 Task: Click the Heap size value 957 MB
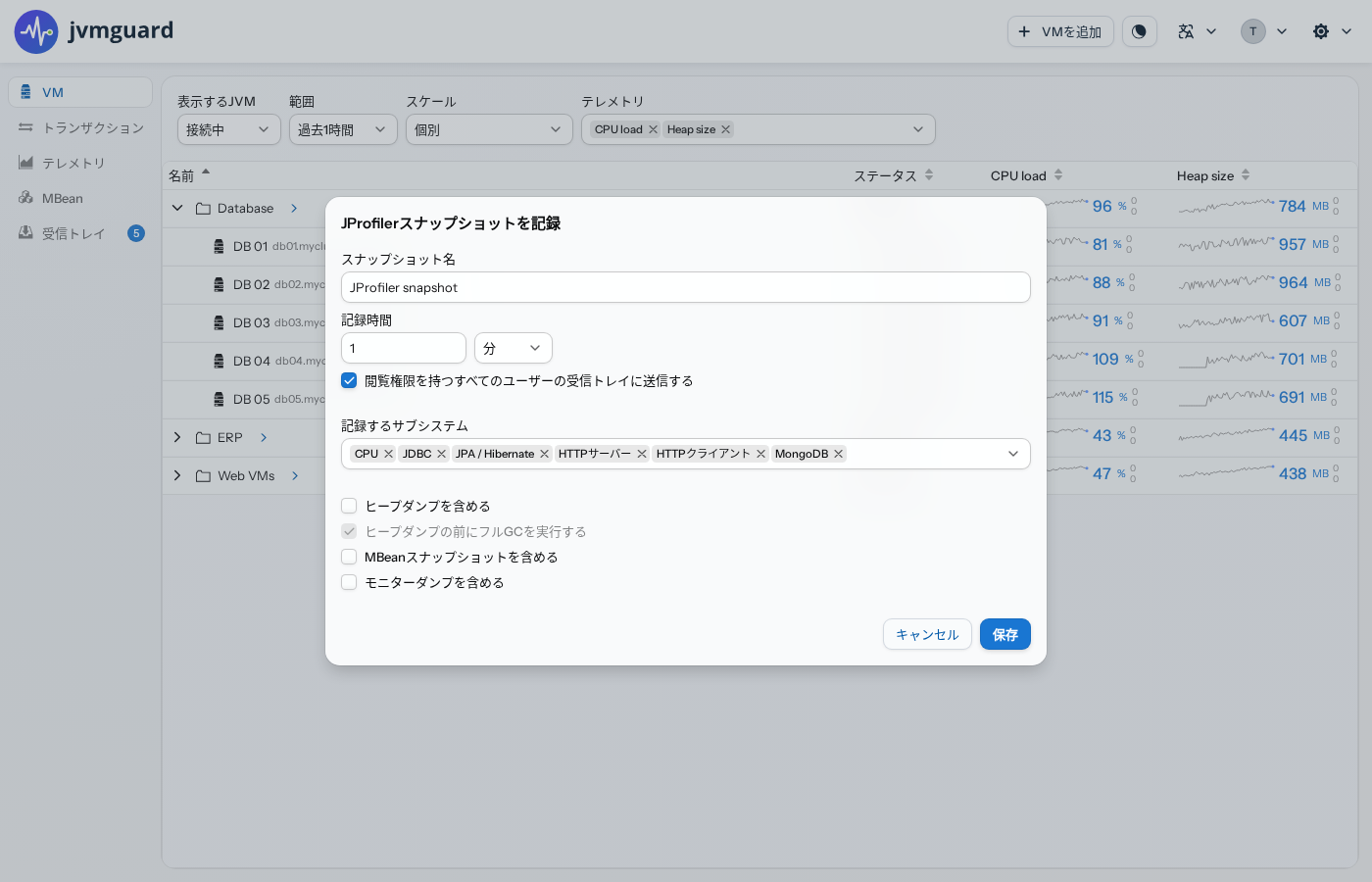tap(1303, 244)
